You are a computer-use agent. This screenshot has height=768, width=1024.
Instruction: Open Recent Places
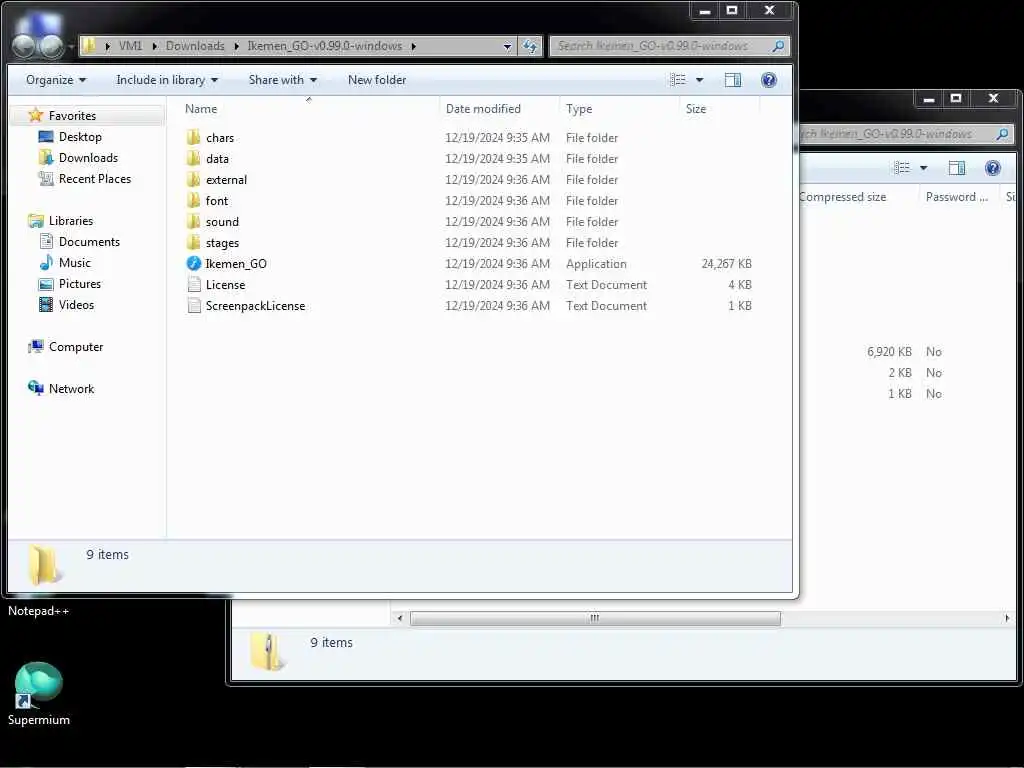click(95, 178)
